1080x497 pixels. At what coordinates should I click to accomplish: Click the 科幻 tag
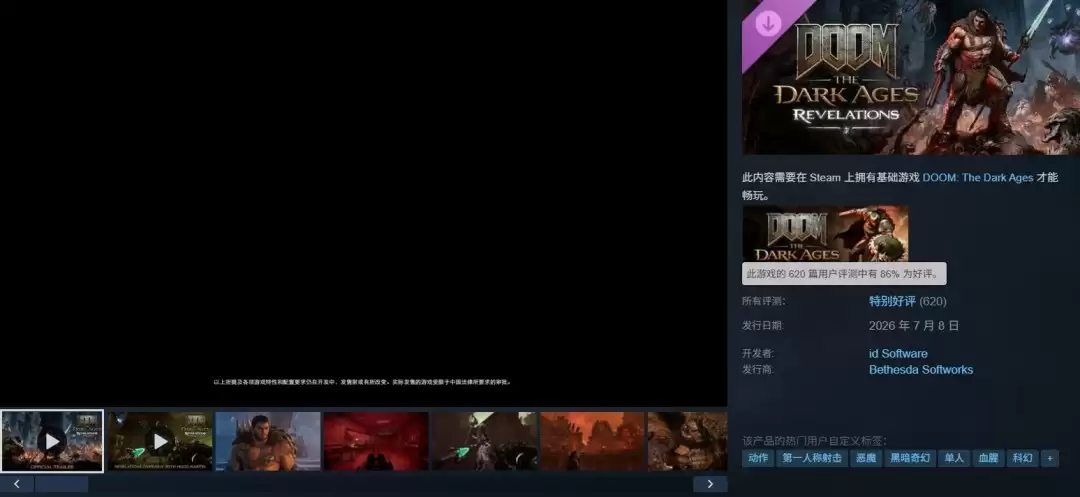(x=1022, y=458)
